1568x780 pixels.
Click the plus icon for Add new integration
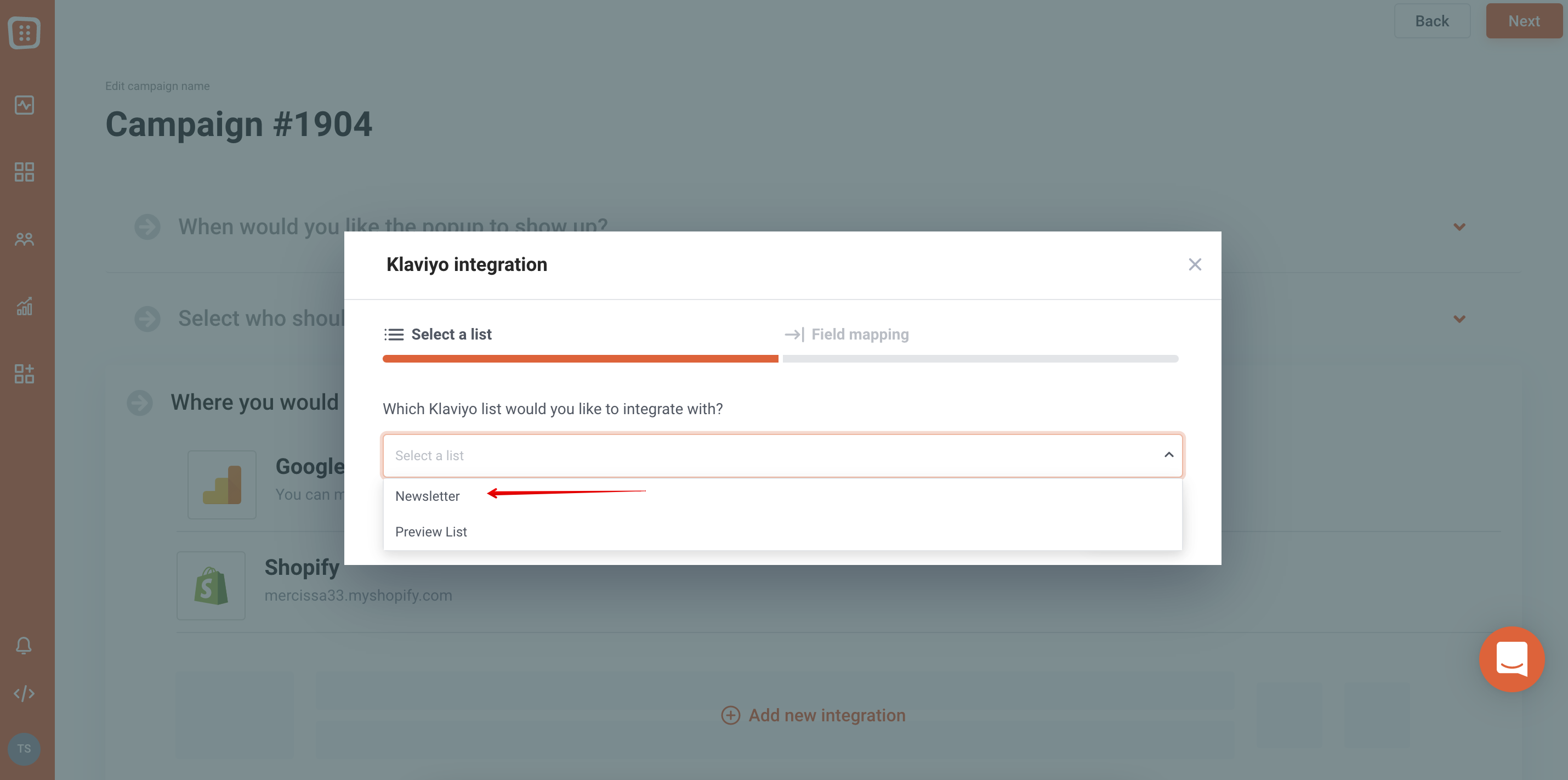[x=730, y=715]
